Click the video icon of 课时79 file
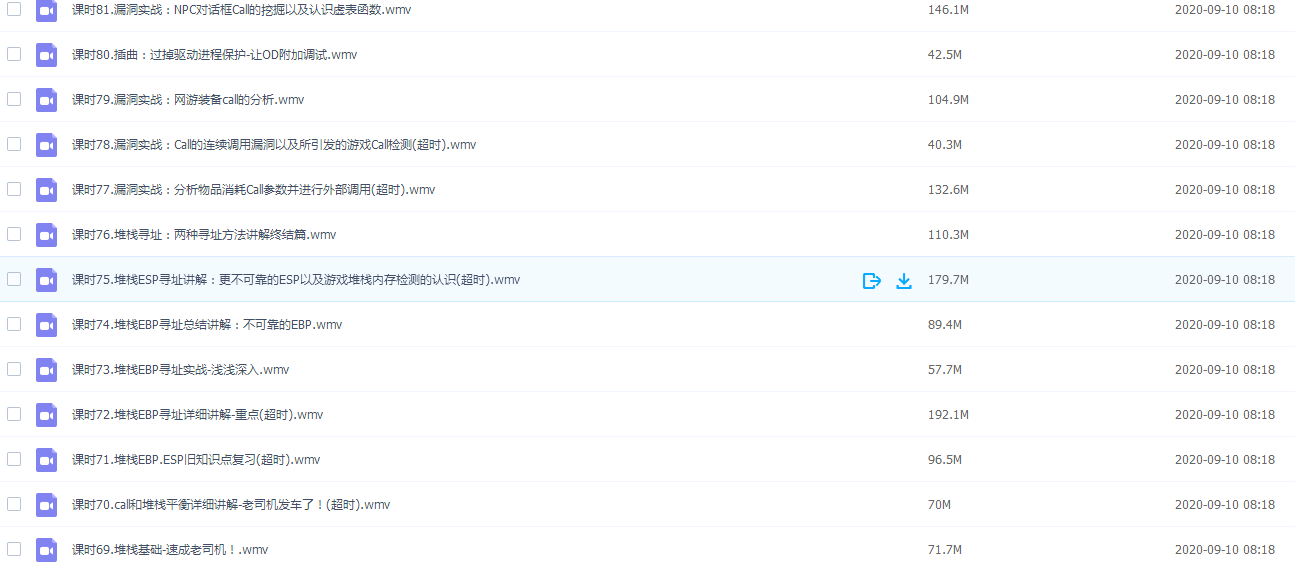The width and height of the screenshot is (1295, 568). click(46, 100)
